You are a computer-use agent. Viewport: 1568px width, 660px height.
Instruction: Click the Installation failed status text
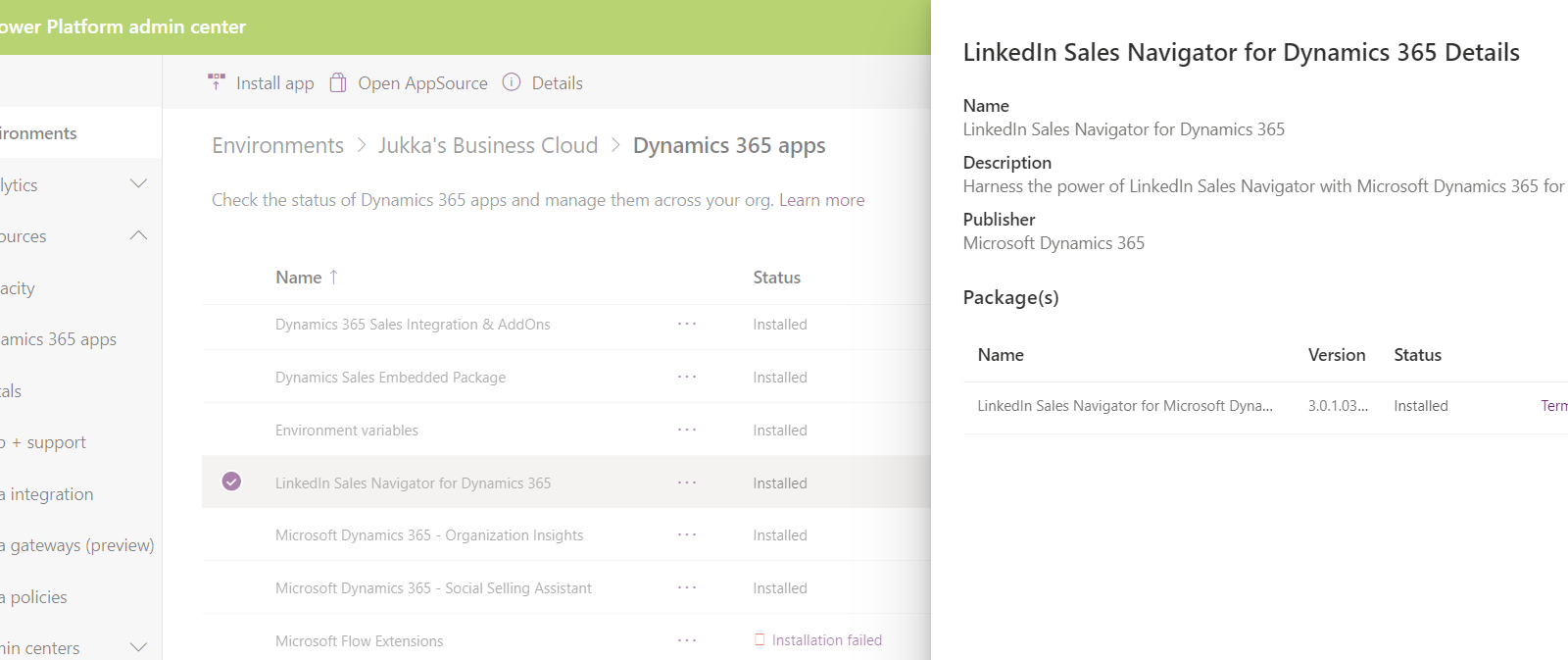click(x=827, y=640)
